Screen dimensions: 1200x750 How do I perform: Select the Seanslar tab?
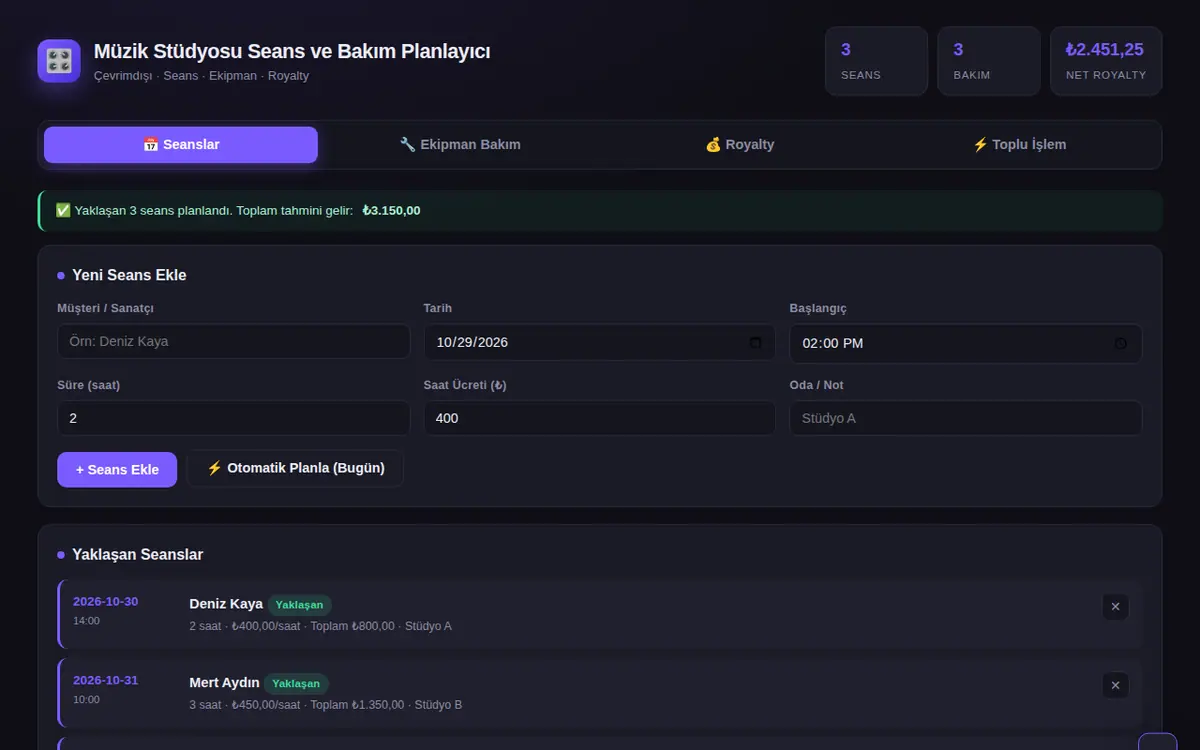(181, 144)
